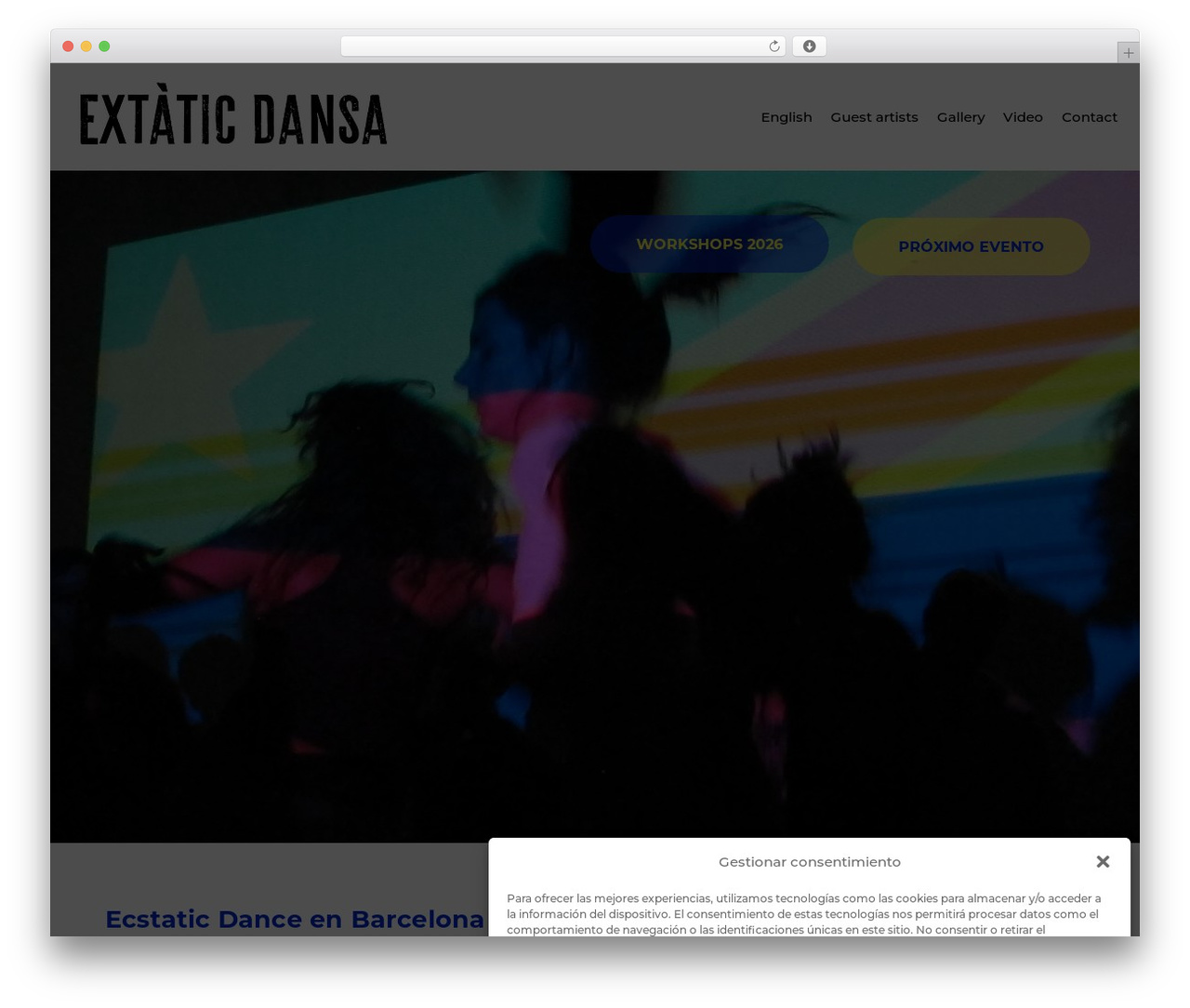Add a new browser tab
The height and width of the screenshot is (1008, 1190).
1128,53
